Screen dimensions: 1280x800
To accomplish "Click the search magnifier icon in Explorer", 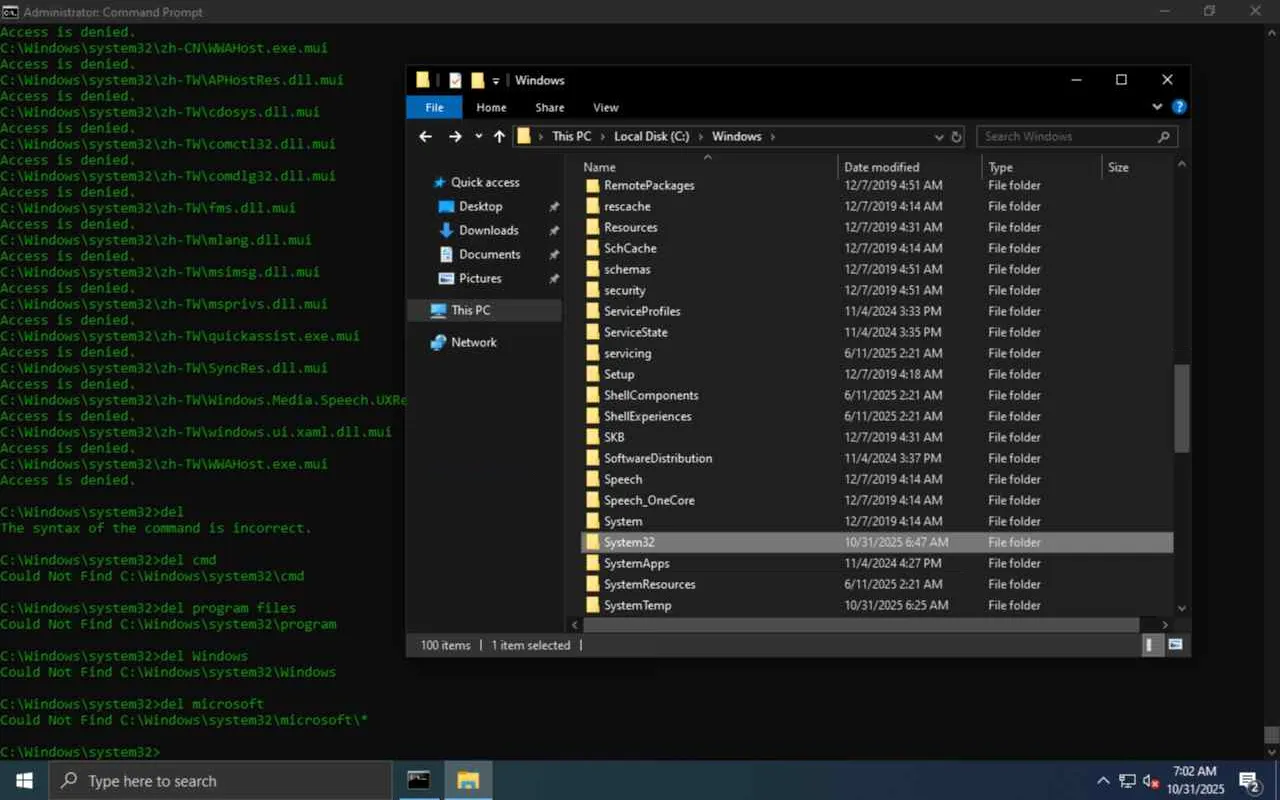I will click(1163, 137).
